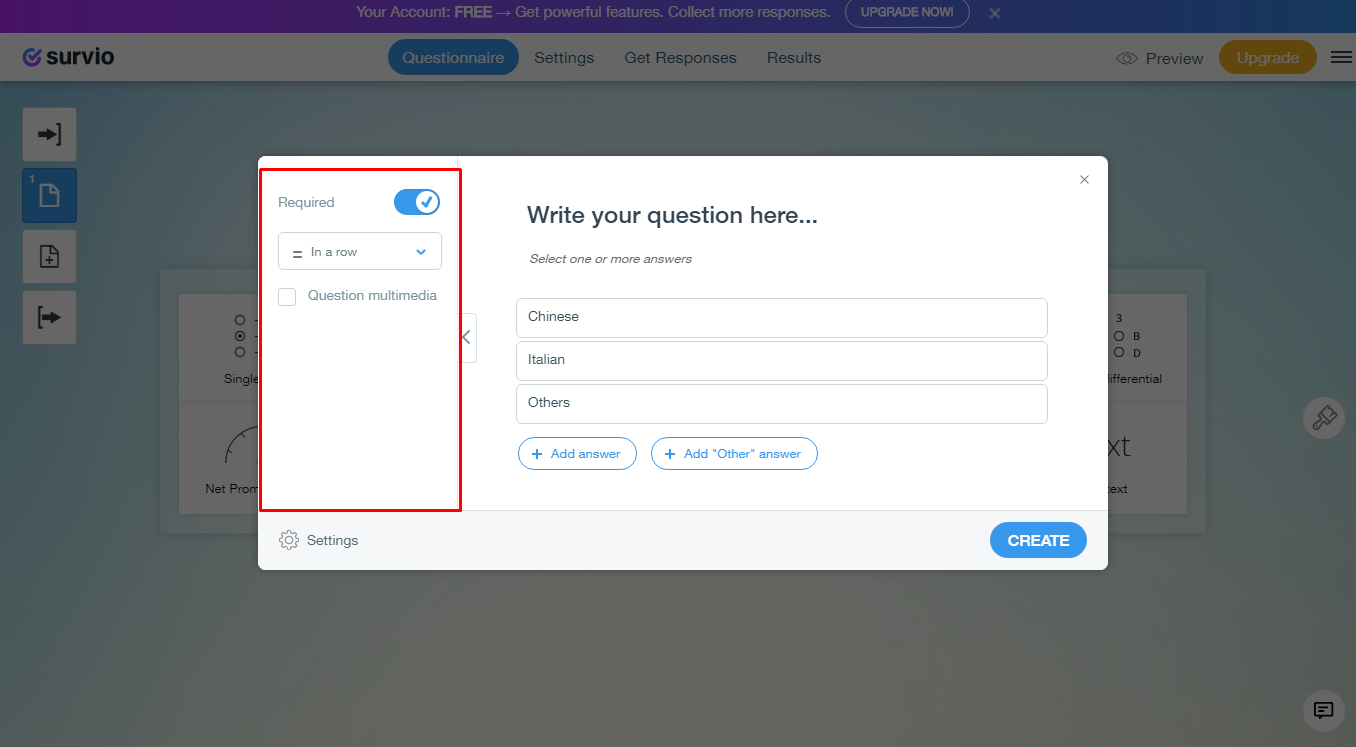Screen dimensions: 1356x747
Task: Check the Question multimedia checkbox
Action: (287, 296)
